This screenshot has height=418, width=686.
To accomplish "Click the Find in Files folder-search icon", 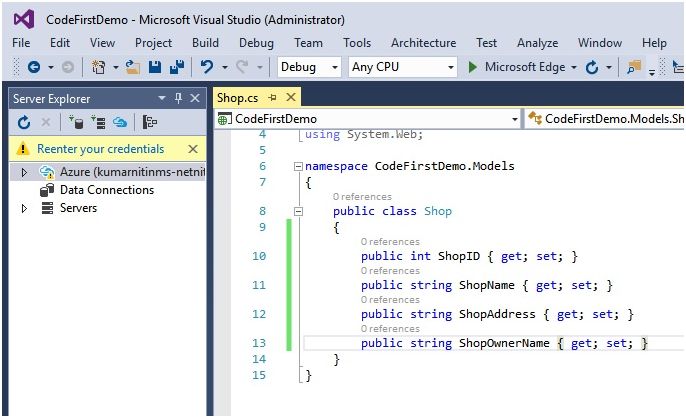I will coord(634,67).
